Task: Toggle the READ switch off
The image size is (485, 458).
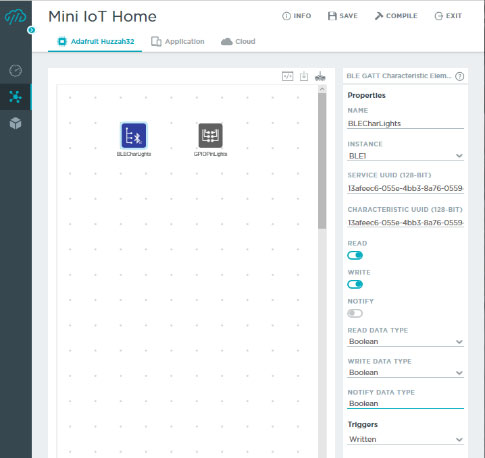Action: click(x=355, y=255)
